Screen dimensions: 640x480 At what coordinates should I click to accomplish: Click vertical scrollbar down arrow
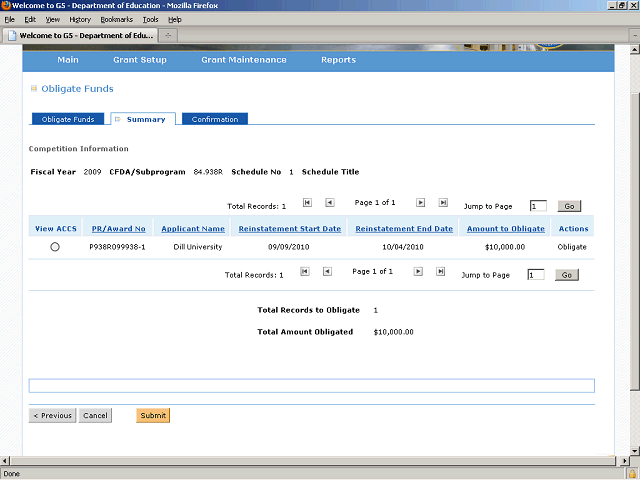tap(634, 451)
